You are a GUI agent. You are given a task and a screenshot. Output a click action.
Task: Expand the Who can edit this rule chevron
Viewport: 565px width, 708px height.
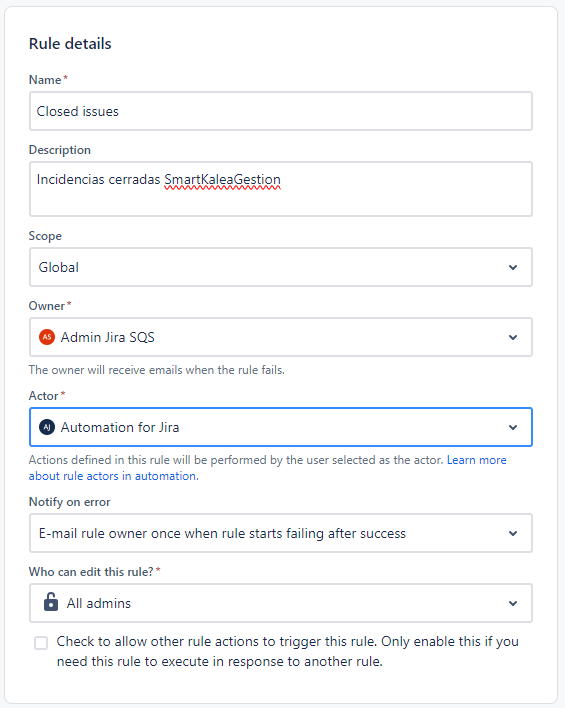[513, 603]
